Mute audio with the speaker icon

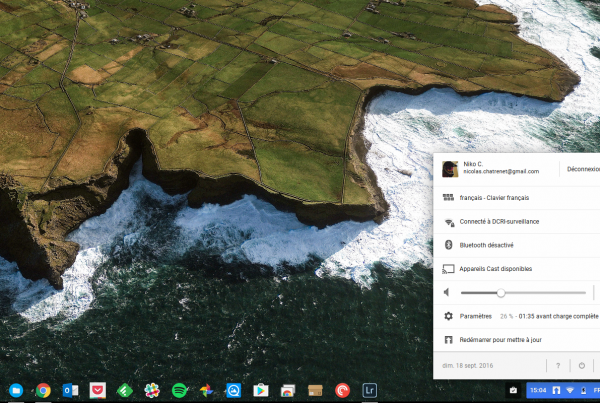tap(447, 292)
